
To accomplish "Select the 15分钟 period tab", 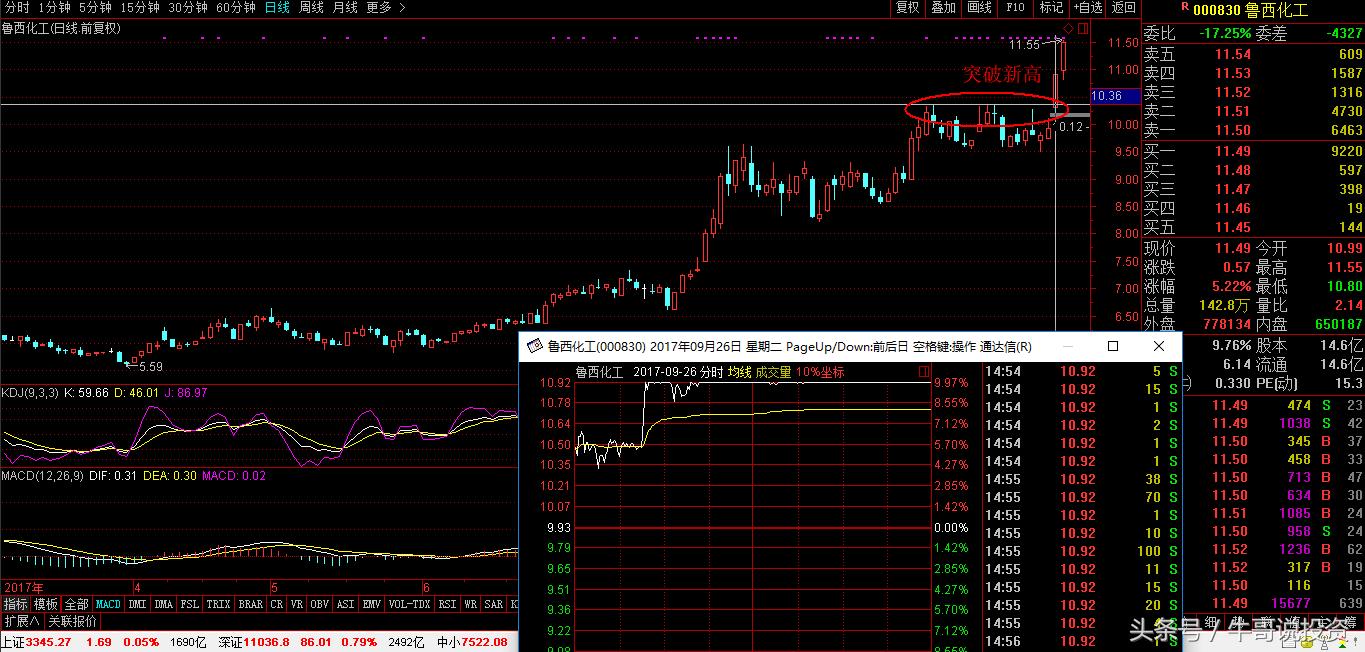I will click(139, 7).
